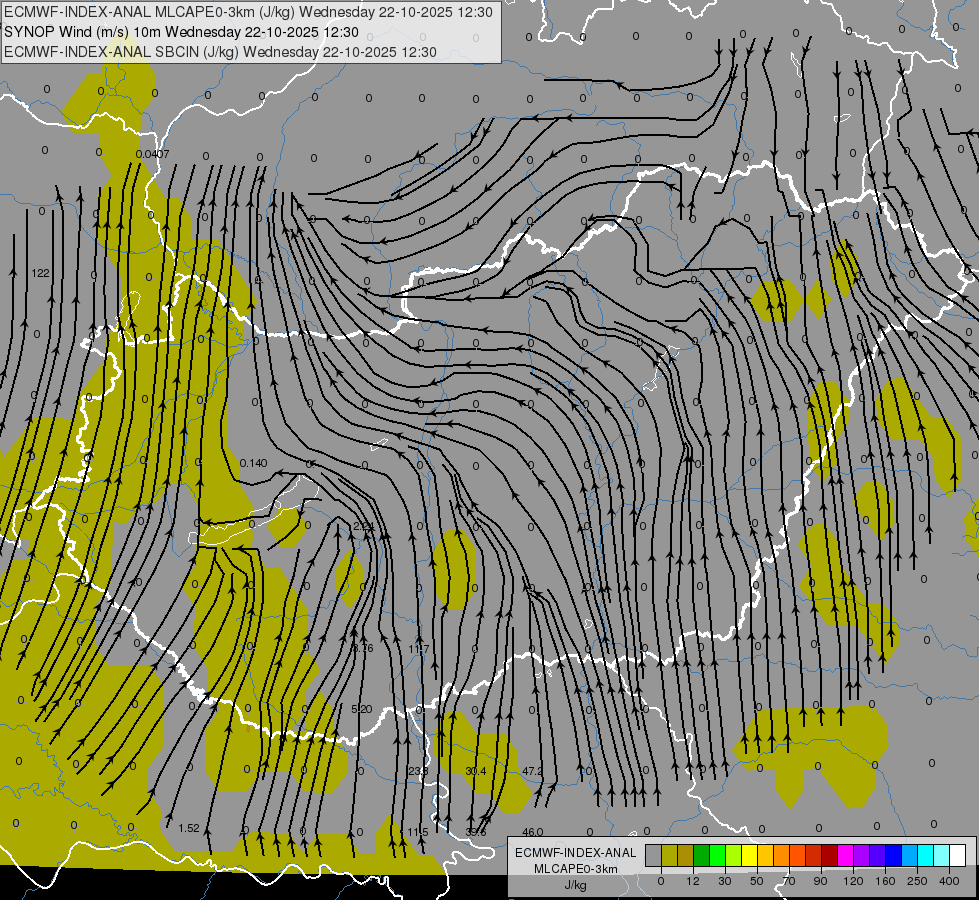Click legend scale value '160'

pos(885,881)
